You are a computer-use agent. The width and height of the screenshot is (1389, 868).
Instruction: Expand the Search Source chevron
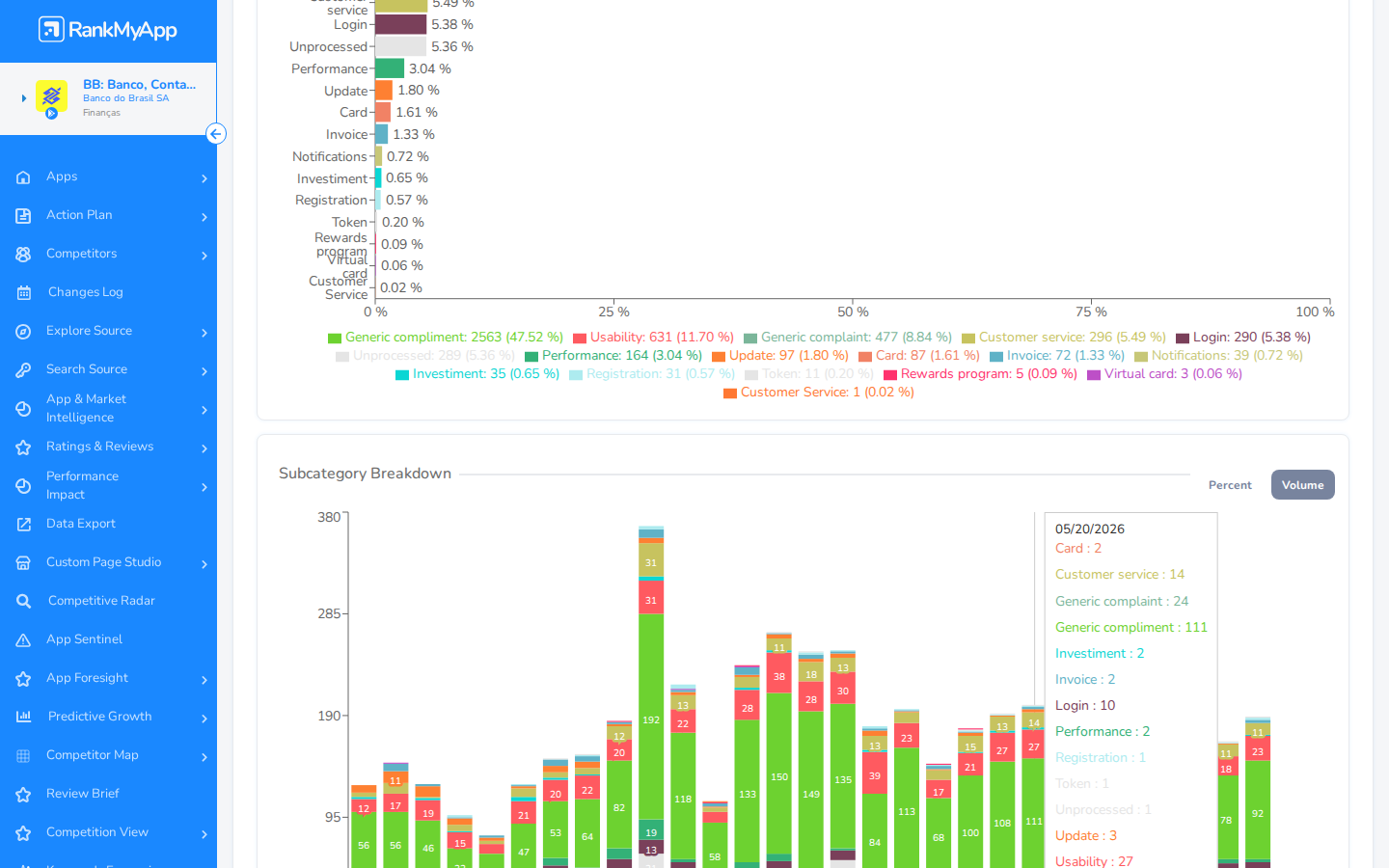coord(204,371)
